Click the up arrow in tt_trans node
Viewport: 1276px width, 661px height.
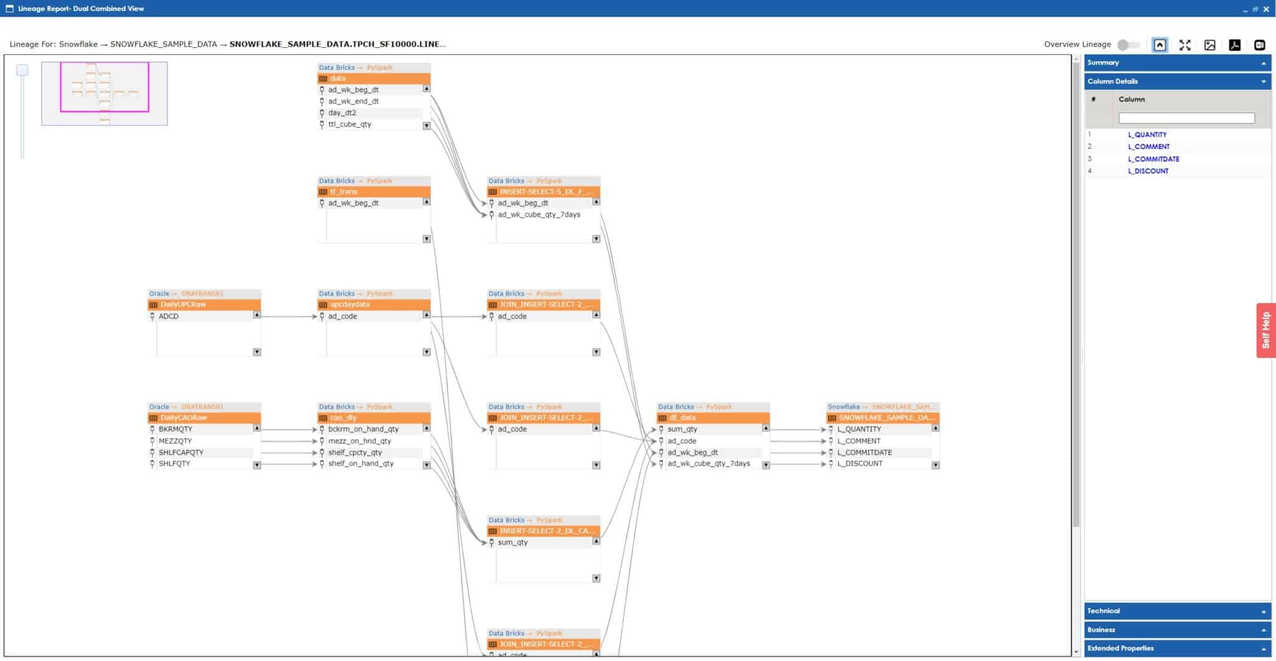click(x=426, y=202)
